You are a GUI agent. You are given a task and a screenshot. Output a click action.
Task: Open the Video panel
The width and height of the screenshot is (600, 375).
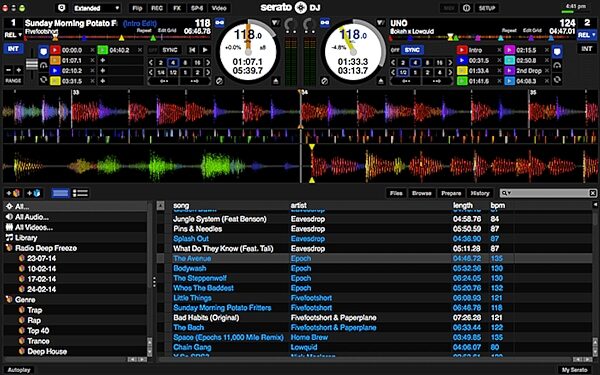[x=219, y=8]
